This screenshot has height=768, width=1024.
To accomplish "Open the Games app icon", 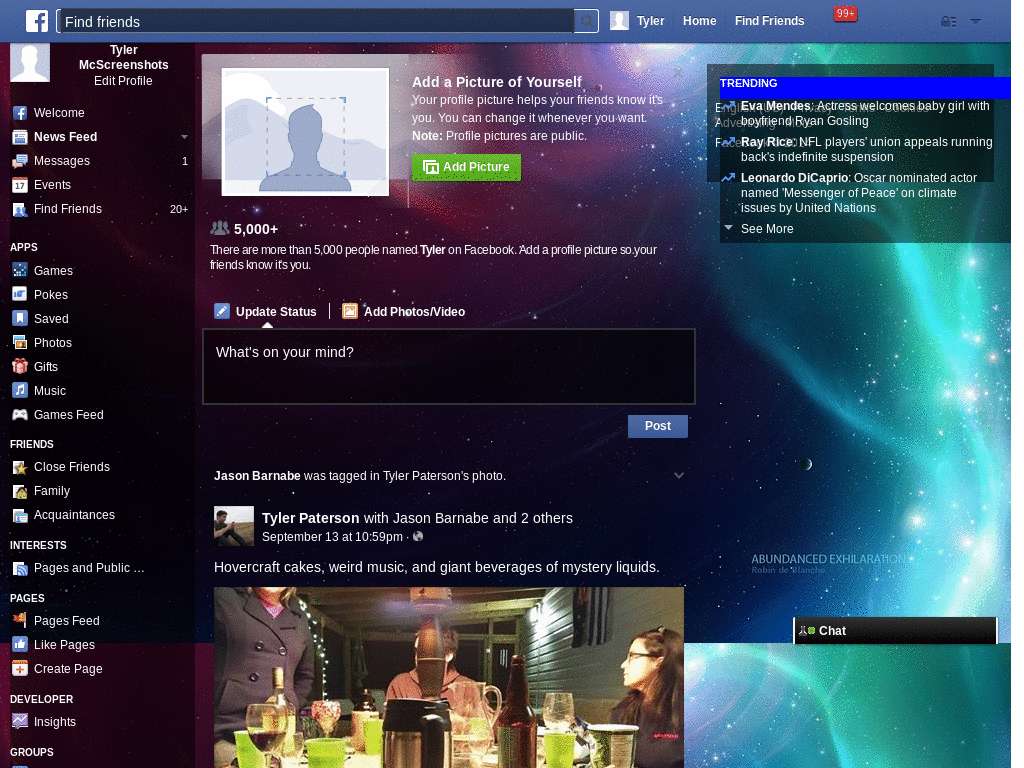I will pyautogui.click(x=20, y=270).
